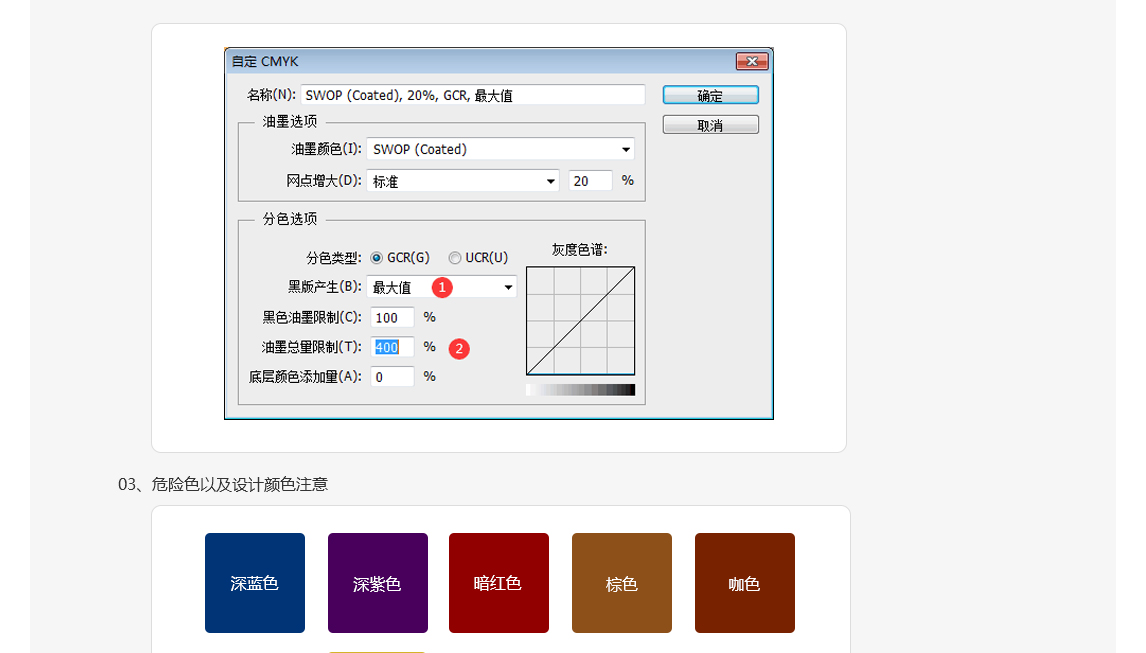Select the GCR(G) separation type
This screenshot has width=1146, height=653.
pos(377,257)
